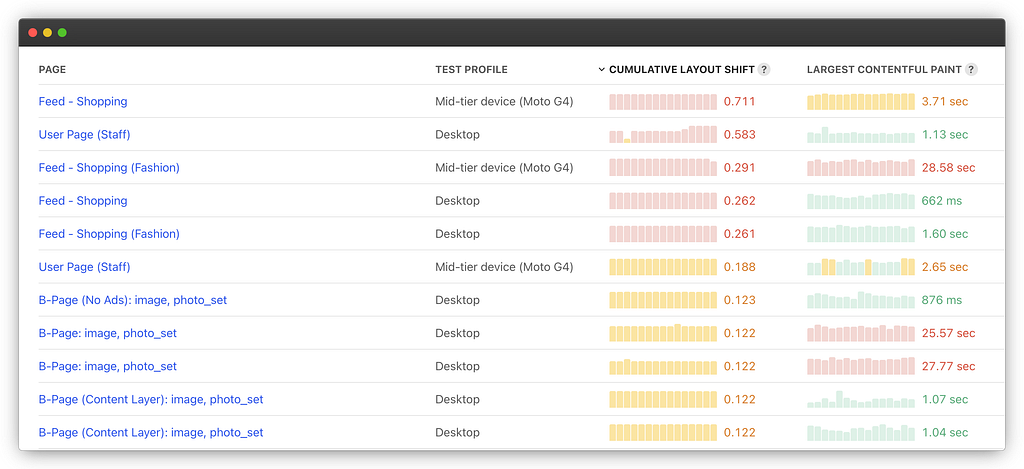Viewport: 1024px width, 469px height.
Task: Click the Cumulative Layout Shift help icon
Action: [764, 70]
